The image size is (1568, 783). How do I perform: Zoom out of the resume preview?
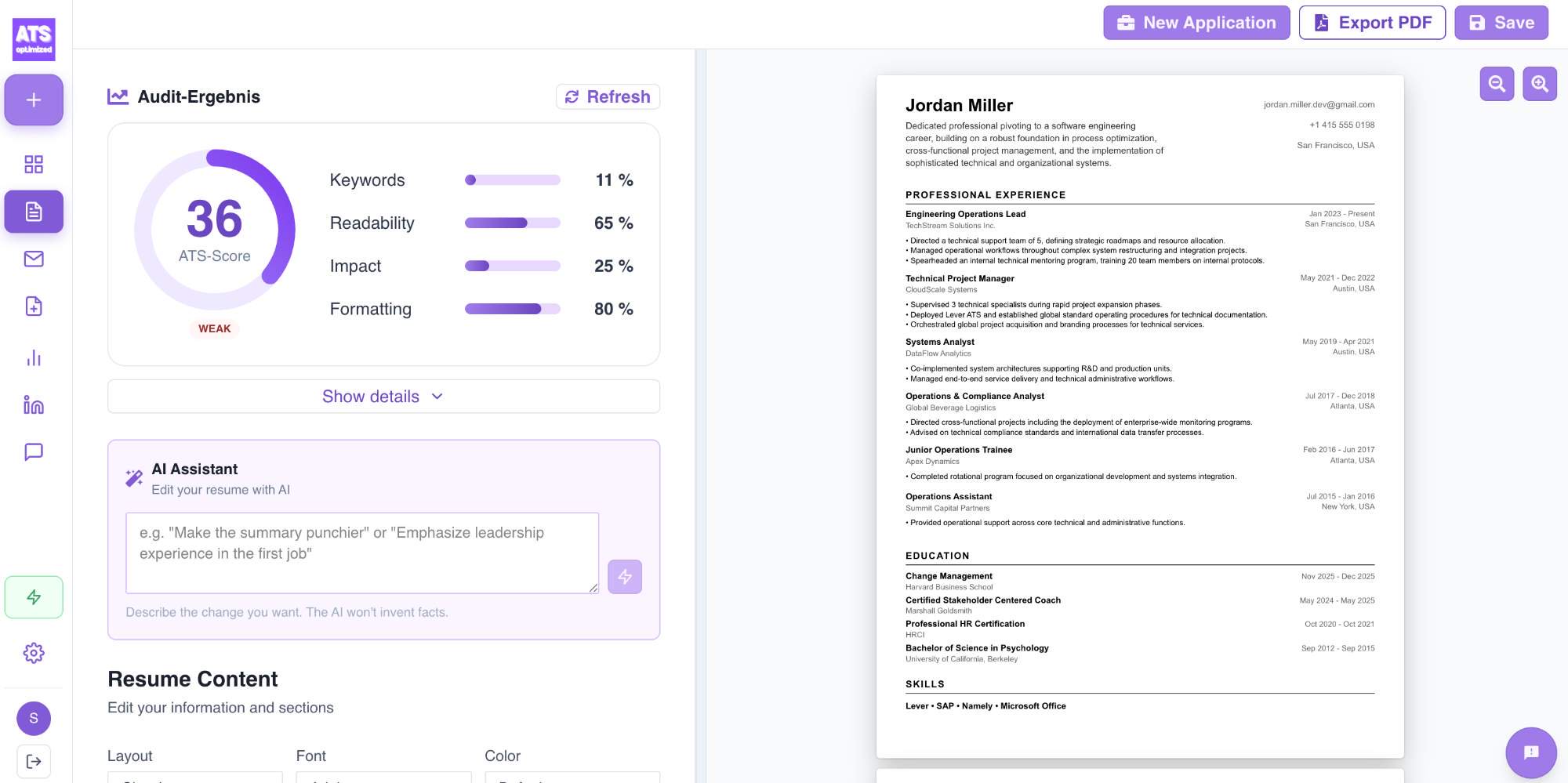(x=1497, y=84)
